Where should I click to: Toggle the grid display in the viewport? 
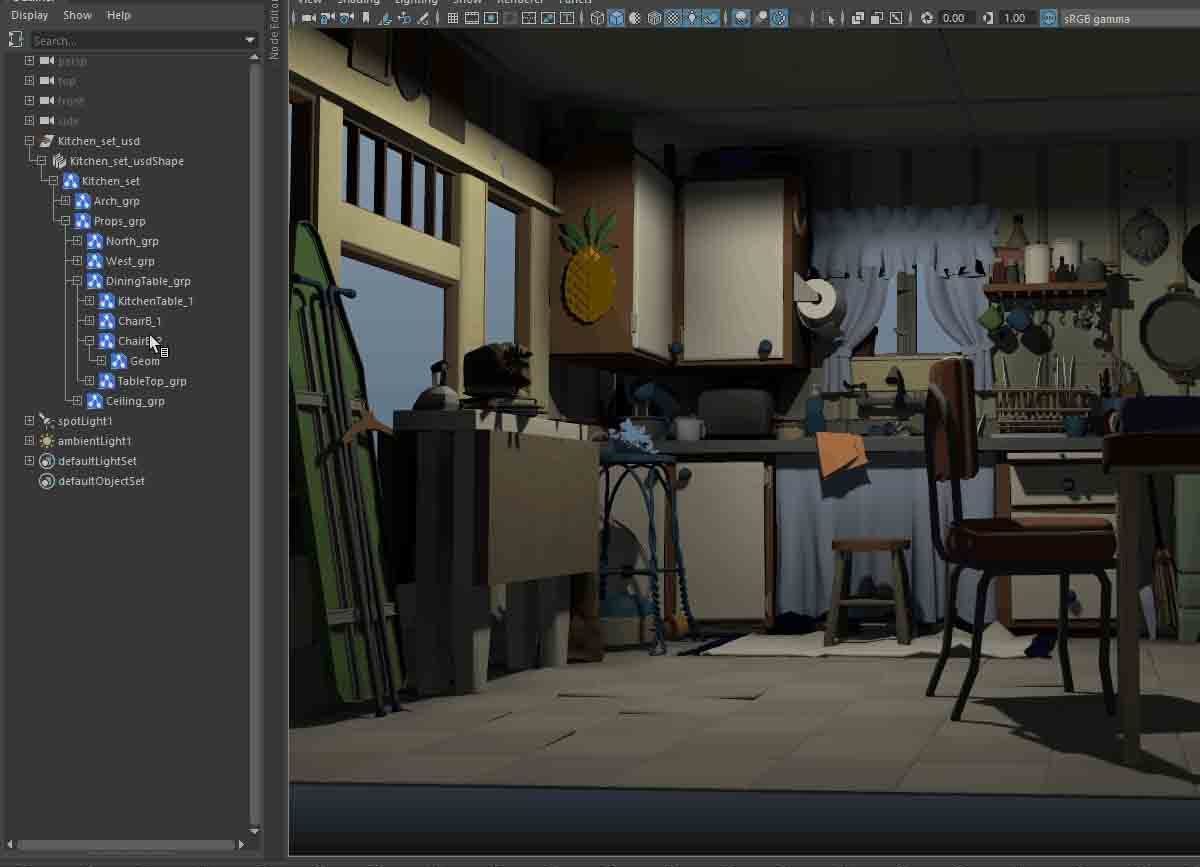452,17
